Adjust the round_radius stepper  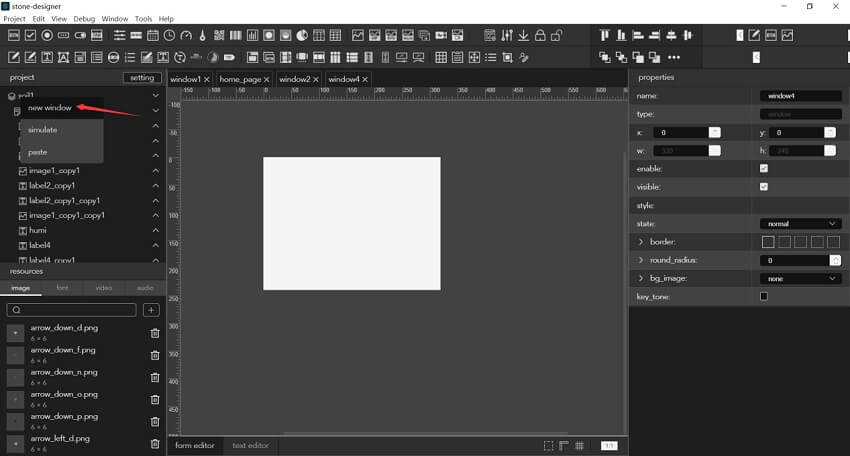click(835, 260)
